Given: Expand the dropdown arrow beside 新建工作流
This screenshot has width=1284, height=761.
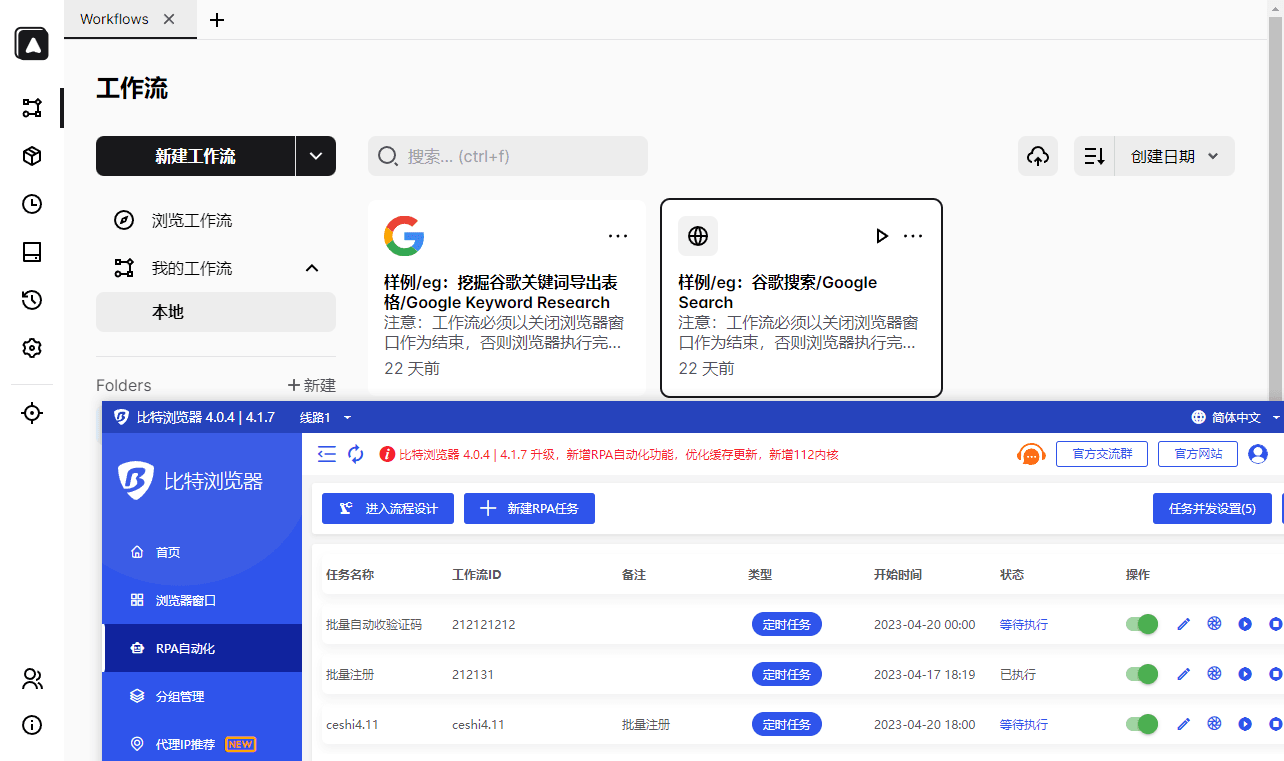Looking at the screenshot, I should coord(316,156).
